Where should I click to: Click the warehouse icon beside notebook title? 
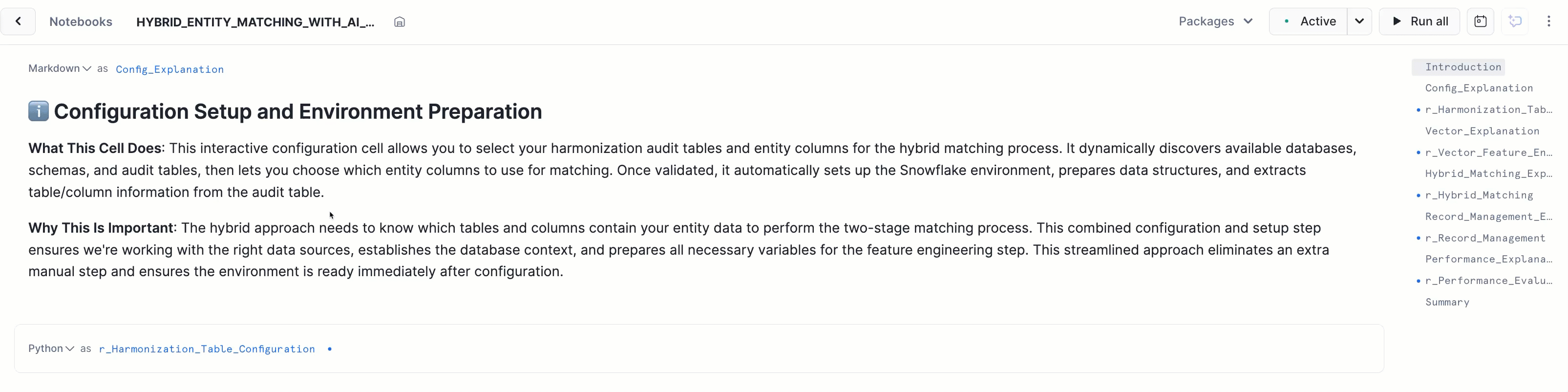[399, 22]
